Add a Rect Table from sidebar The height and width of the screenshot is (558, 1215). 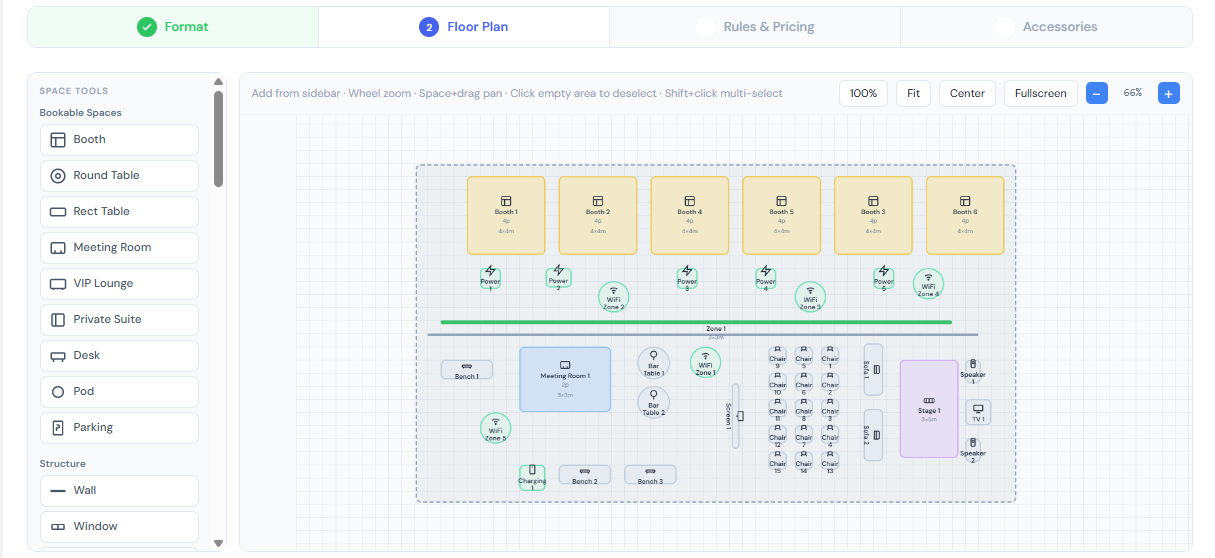(119, 212)
